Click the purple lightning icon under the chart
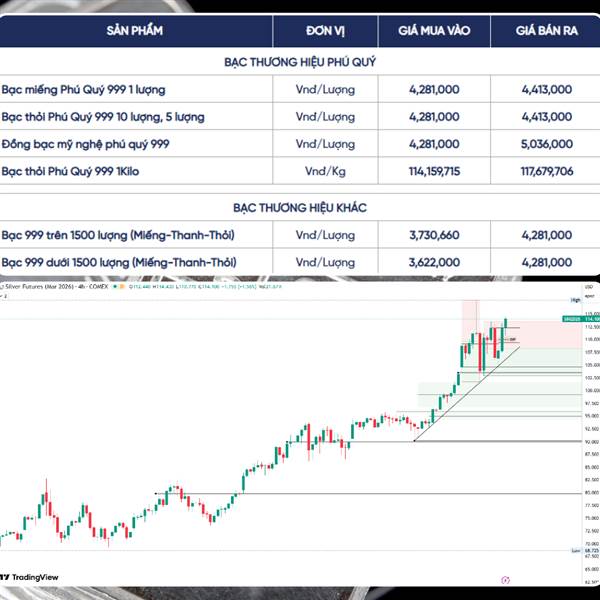Screen dimensions: 600x600 (x=505, y=580)
